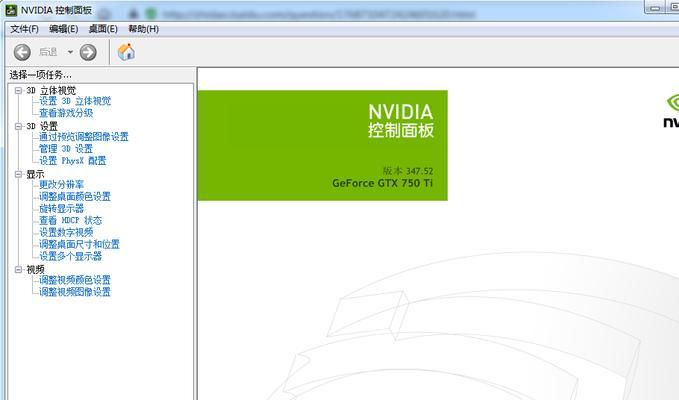Open 更改分辨率 link

(x=61, y=184)
